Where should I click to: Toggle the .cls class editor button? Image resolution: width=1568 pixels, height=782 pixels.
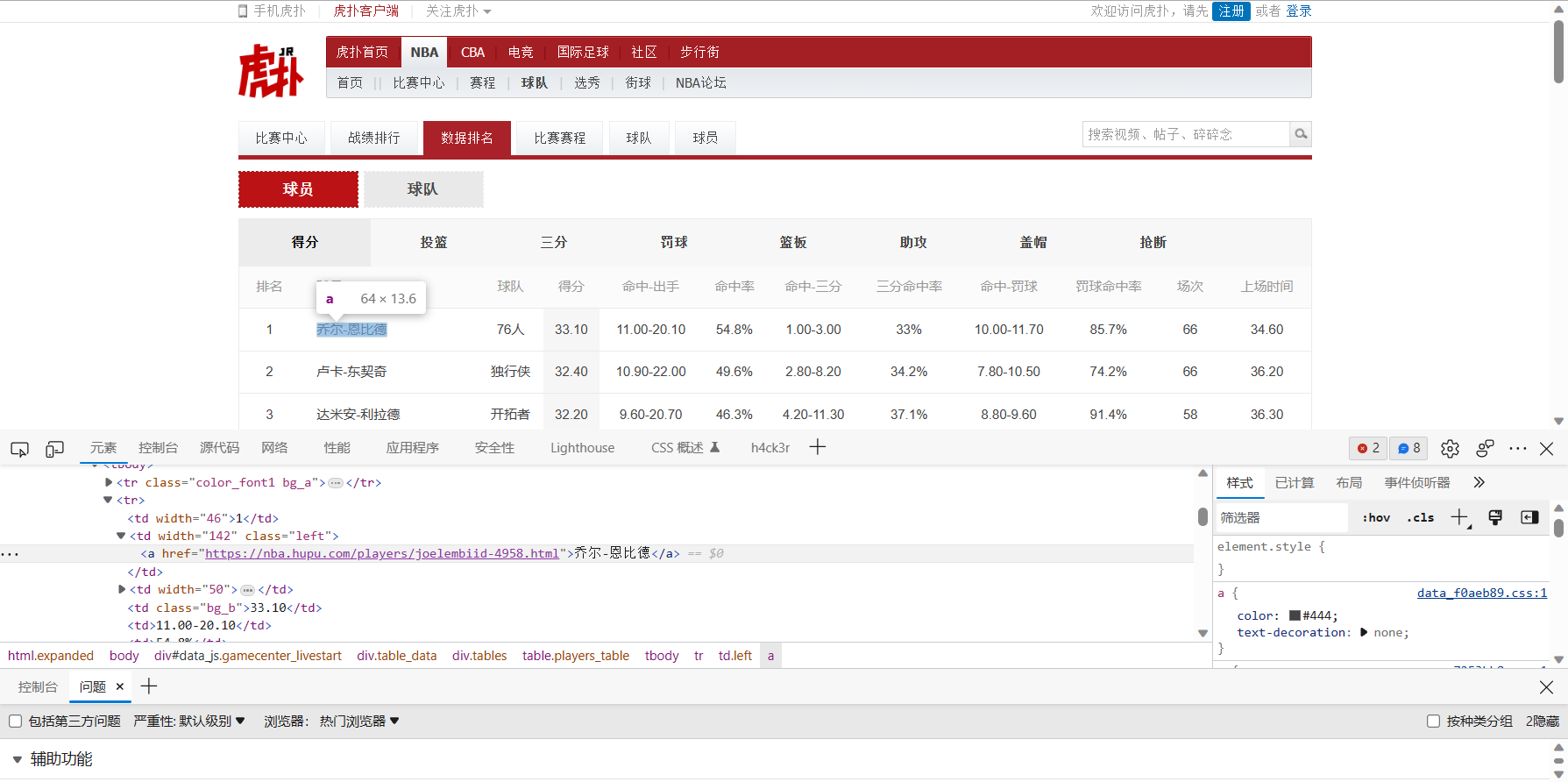click(x=1421, y=518)
